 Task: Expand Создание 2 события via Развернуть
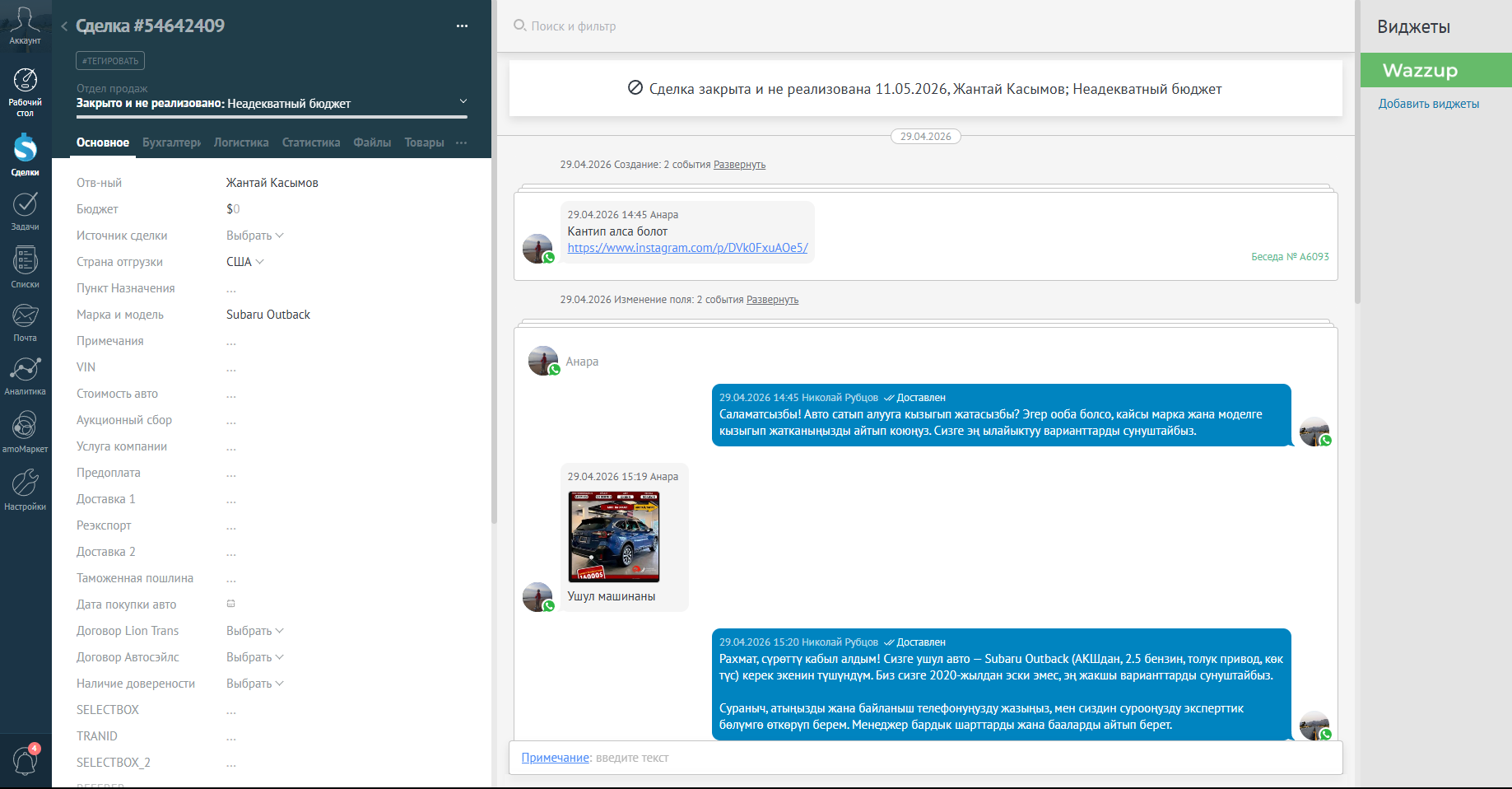(x=739, y=165)
